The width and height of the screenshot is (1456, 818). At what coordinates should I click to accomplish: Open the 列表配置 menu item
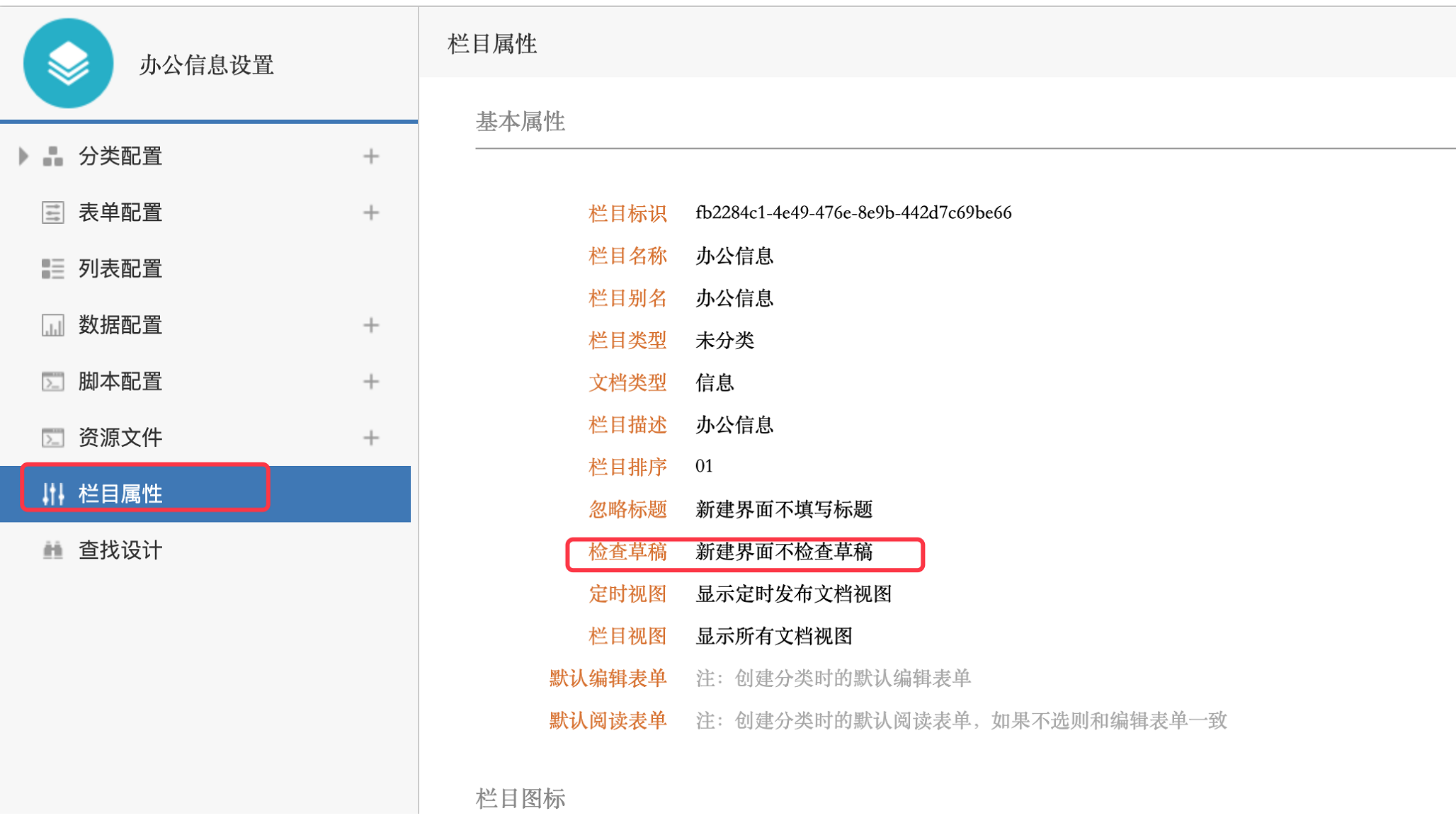click(x=120, y=269)
